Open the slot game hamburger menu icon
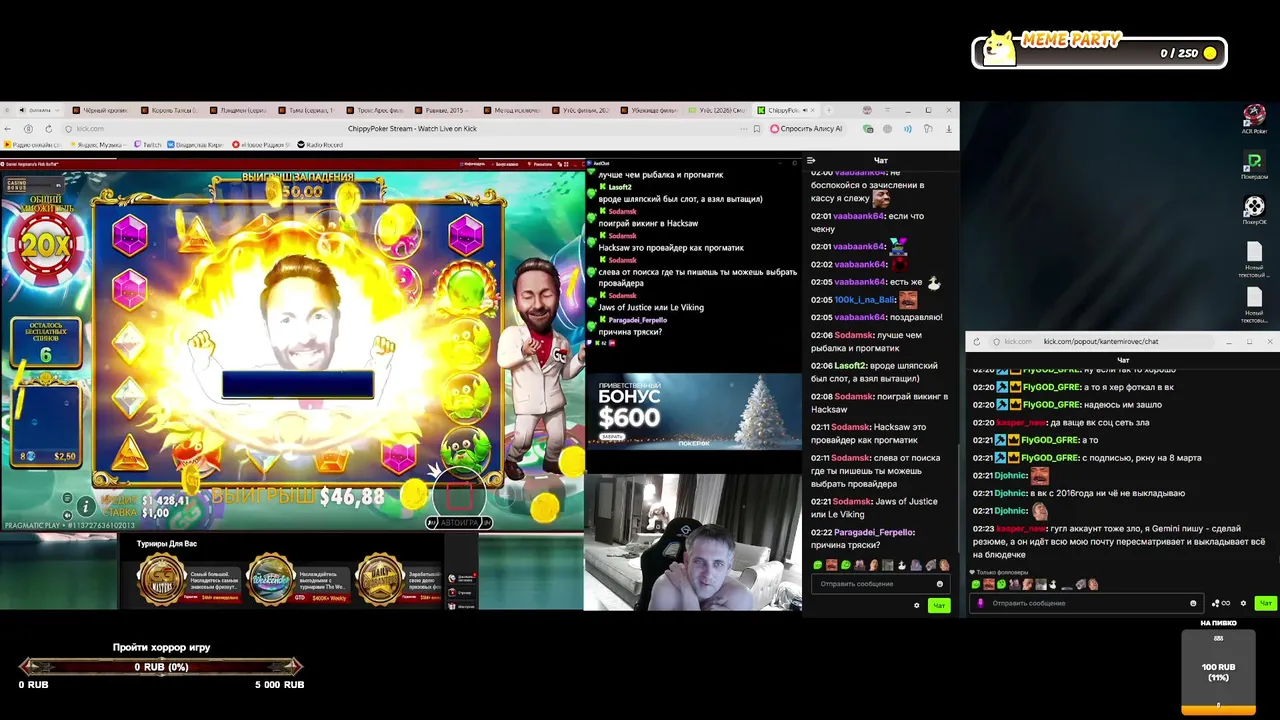The width and height of the screenshot is (1280, 720). tap(67, 498)
